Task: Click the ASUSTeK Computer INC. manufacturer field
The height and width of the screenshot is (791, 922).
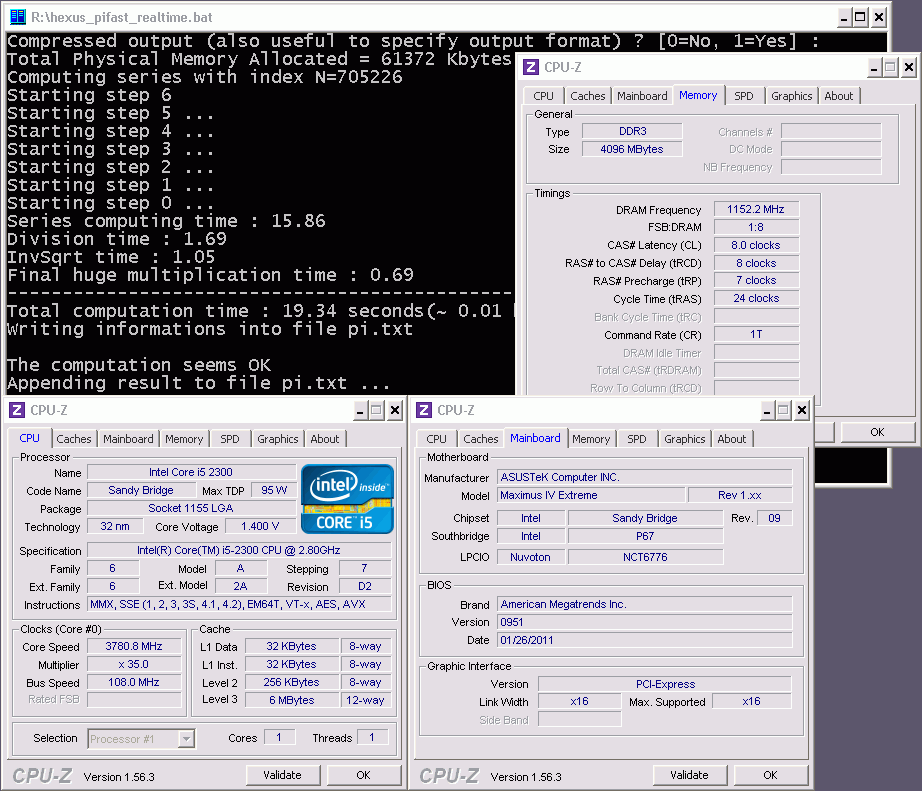Action: click(x=644, y=478)
